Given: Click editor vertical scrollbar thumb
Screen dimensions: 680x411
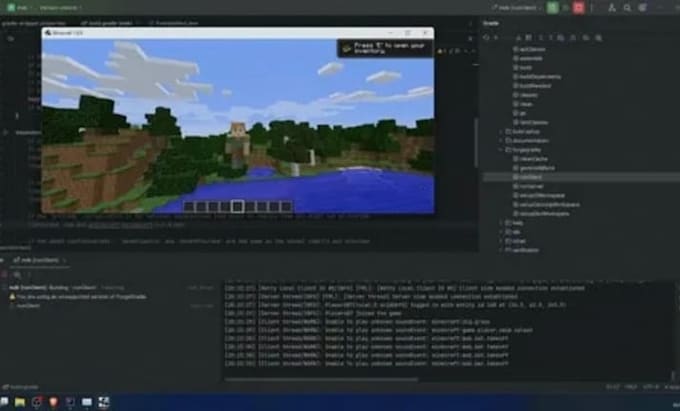Looking at the screenshot, I should pyautogui.click(x=476, y=142).
